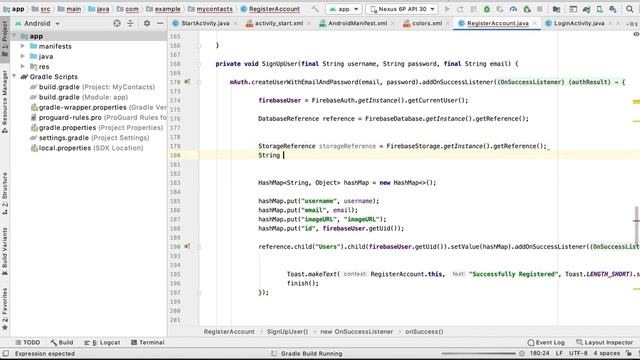Open the Terminal tool window
The height and width of the screenshot is (360, 640).
147,342
